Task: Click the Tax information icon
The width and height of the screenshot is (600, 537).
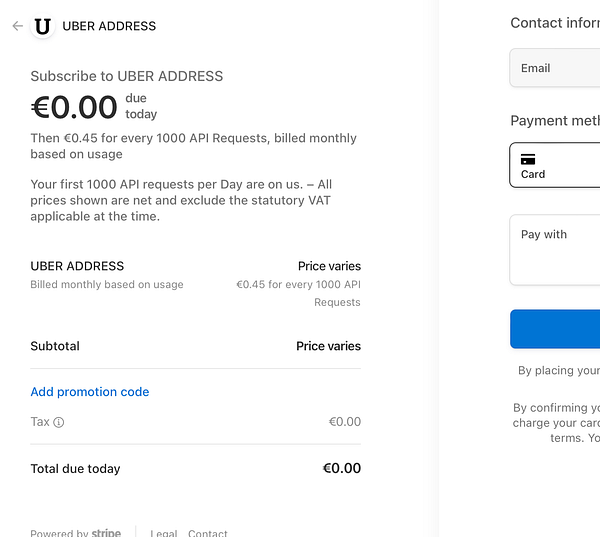Action: [x=59, y=422]
